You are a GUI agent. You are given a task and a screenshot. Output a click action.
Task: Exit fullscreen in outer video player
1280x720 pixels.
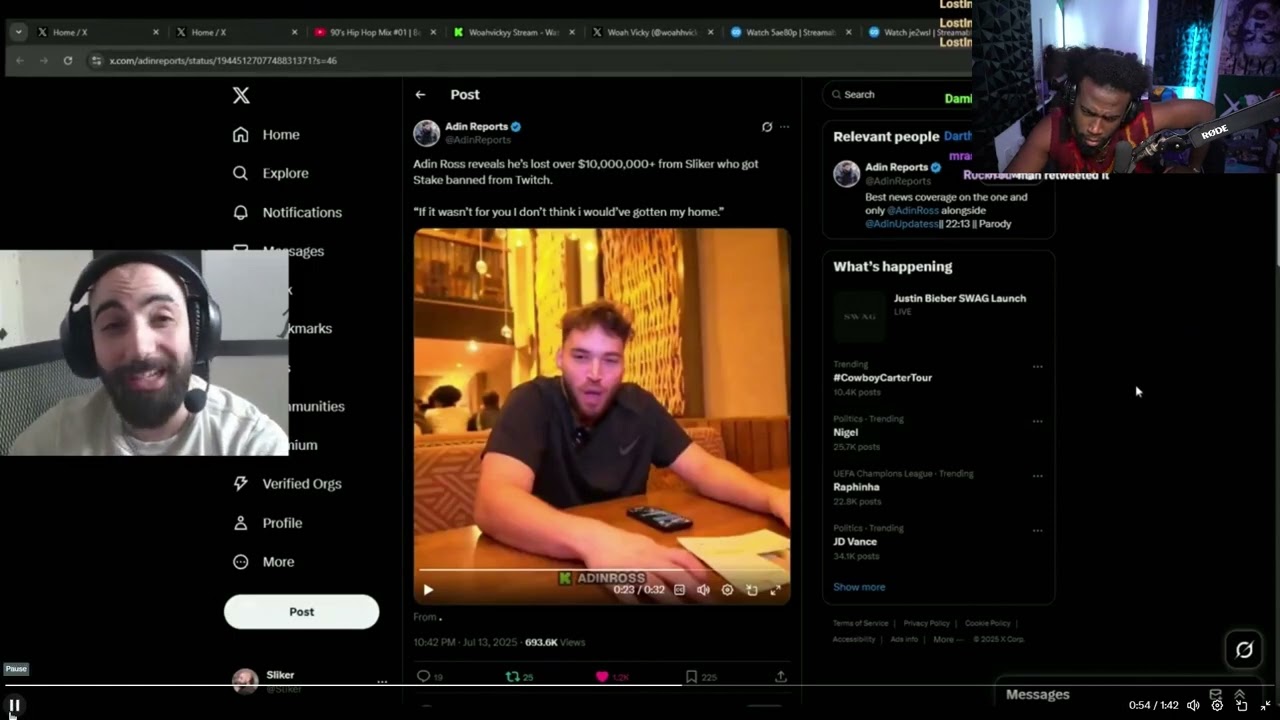pyautogui.click(x=1265, y=705)
